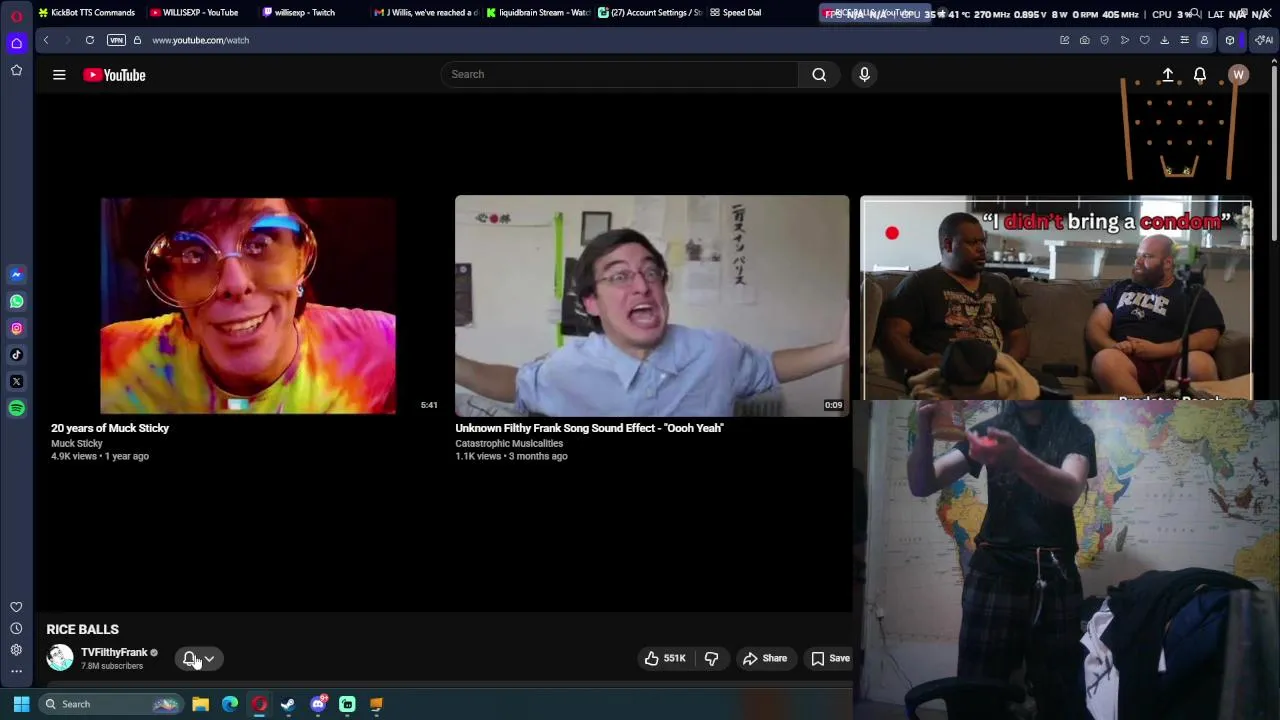Click the 'I didn't bring a condom' thumbnail
1280x720 pixels.
1056,298
